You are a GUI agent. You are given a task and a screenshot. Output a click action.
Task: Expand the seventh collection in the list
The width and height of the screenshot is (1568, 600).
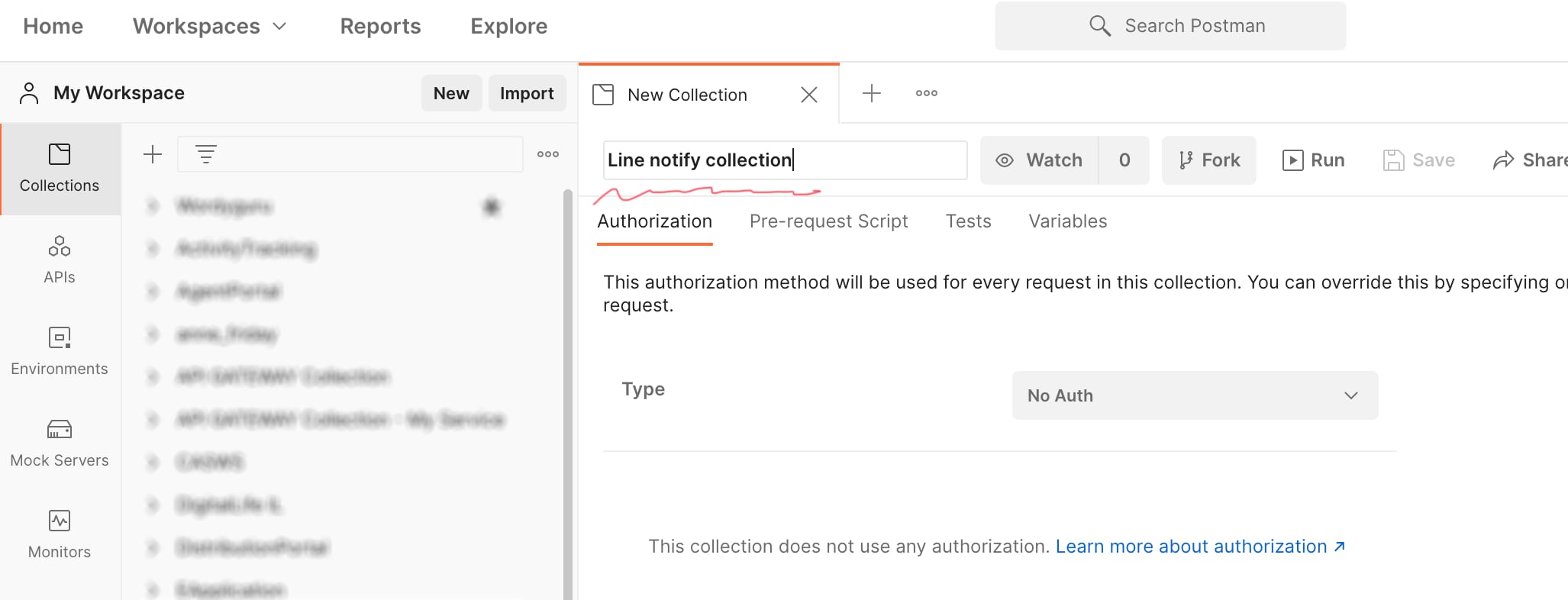click(153, 463)
